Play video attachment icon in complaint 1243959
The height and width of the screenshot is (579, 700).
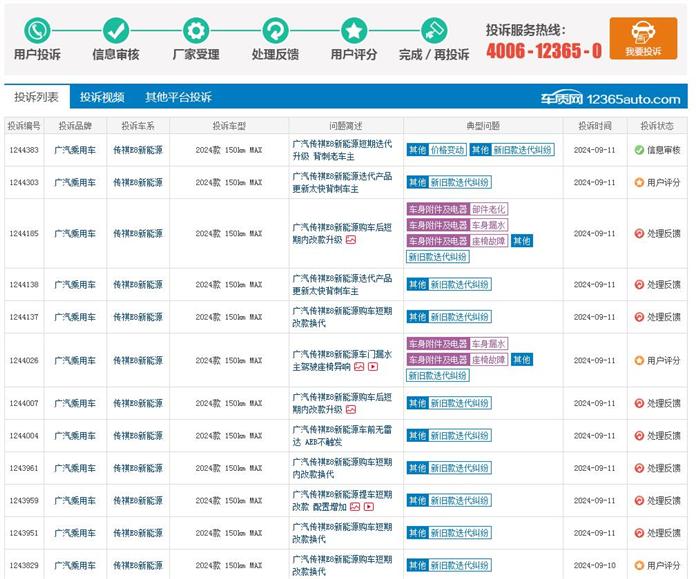pyautogui.click(x=369, y=507)
